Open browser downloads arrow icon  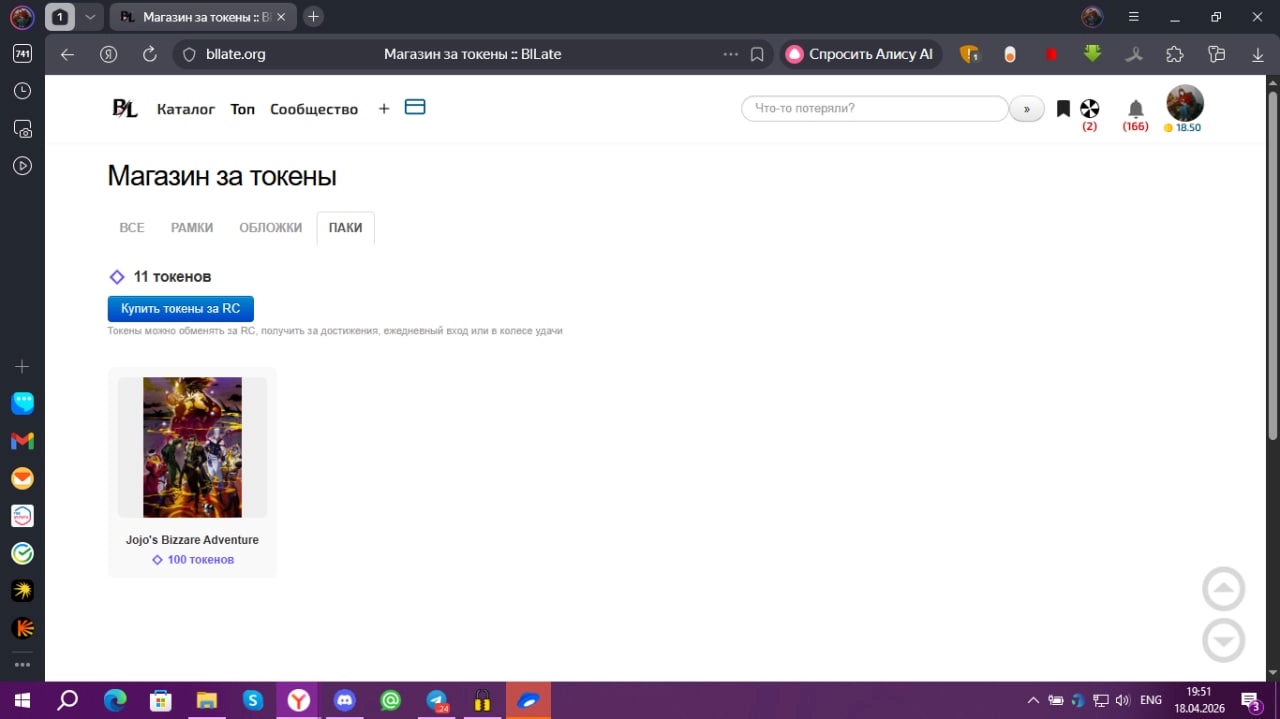coord(1258,54)
